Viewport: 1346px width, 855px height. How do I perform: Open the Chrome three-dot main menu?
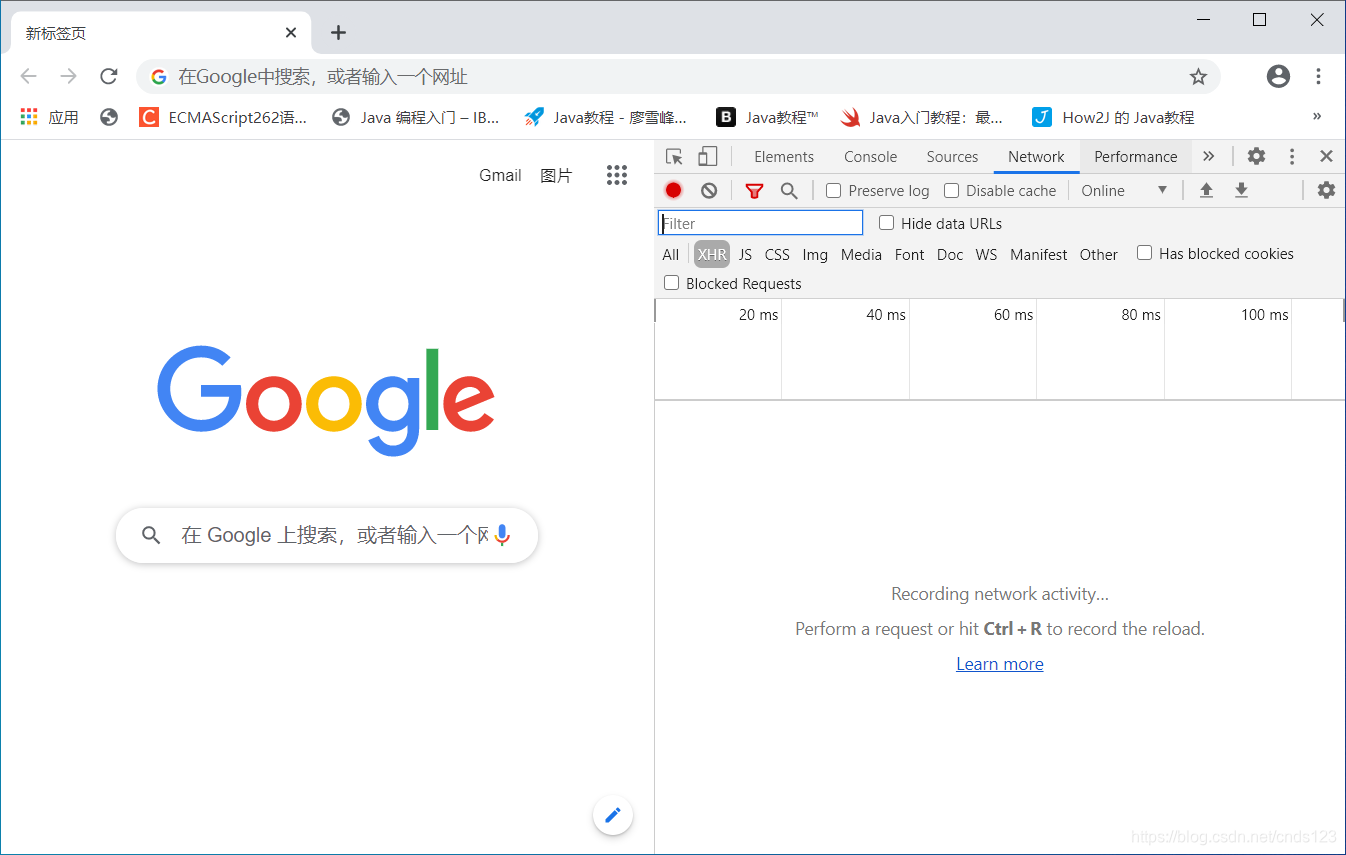[1318, 76]
